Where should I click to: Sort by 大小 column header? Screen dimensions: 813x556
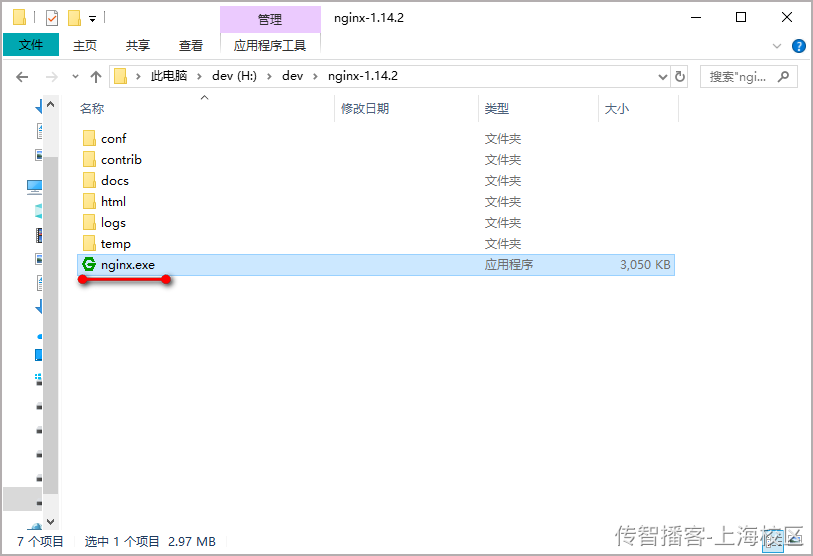616,108
